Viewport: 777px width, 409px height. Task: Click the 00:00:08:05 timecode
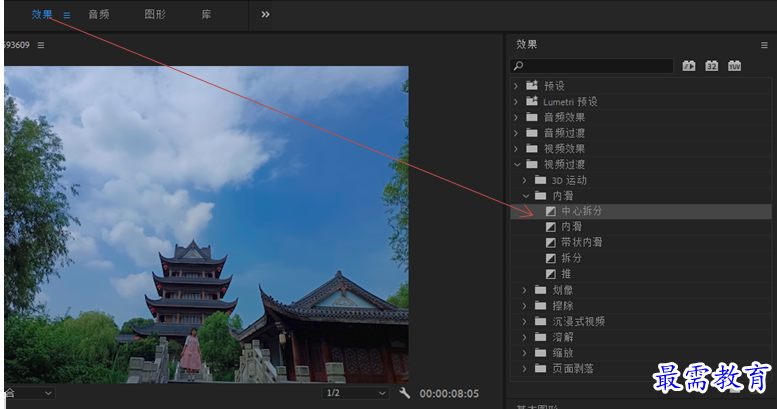click(x=449, y=394)
